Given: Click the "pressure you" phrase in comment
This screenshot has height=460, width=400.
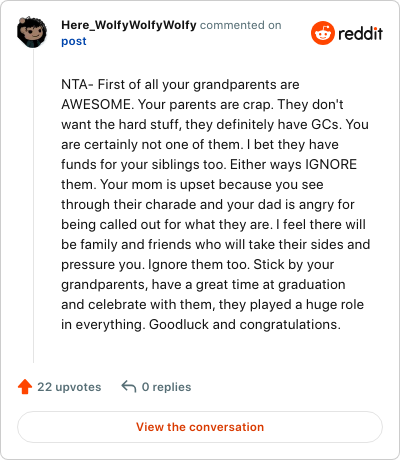Looking at the screenshot, I should [x=103, y=265].
